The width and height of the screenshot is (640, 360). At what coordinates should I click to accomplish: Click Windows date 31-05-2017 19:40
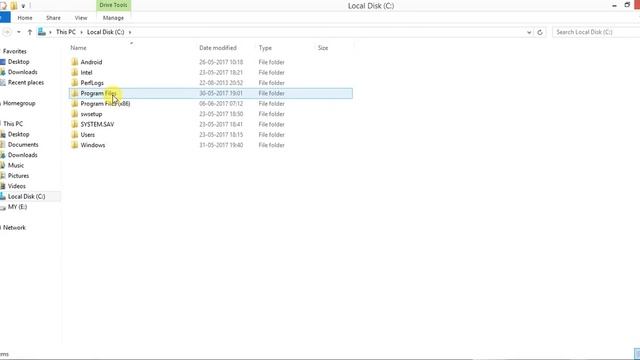[221, 145]
